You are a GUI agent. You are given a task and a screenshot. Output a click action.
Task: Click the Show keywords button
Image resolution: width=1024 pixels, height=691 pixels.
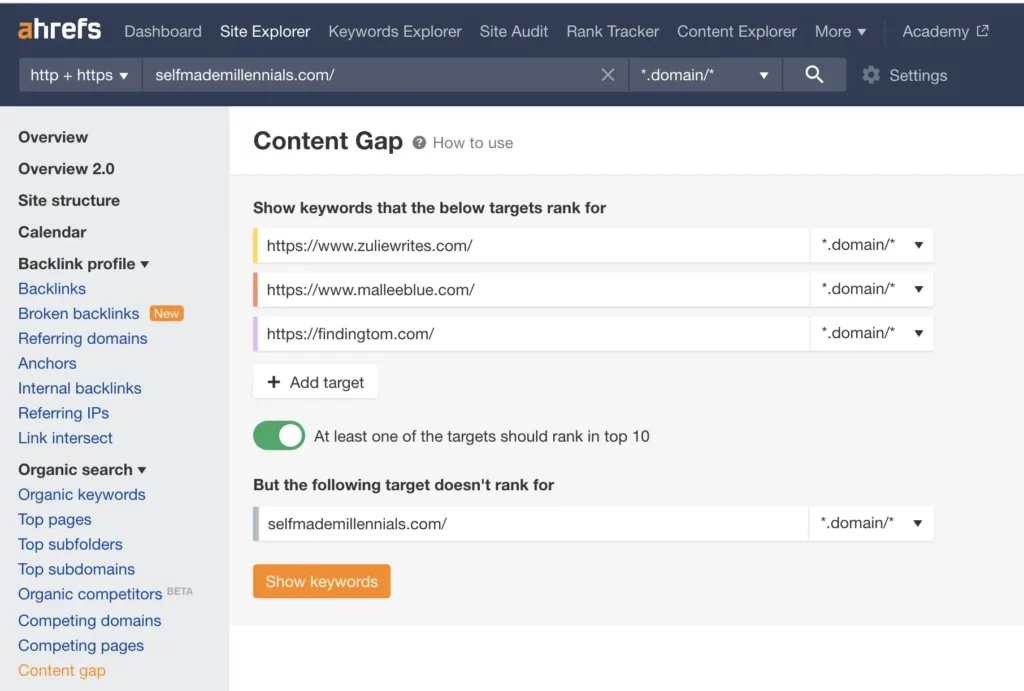click(321, 580)
